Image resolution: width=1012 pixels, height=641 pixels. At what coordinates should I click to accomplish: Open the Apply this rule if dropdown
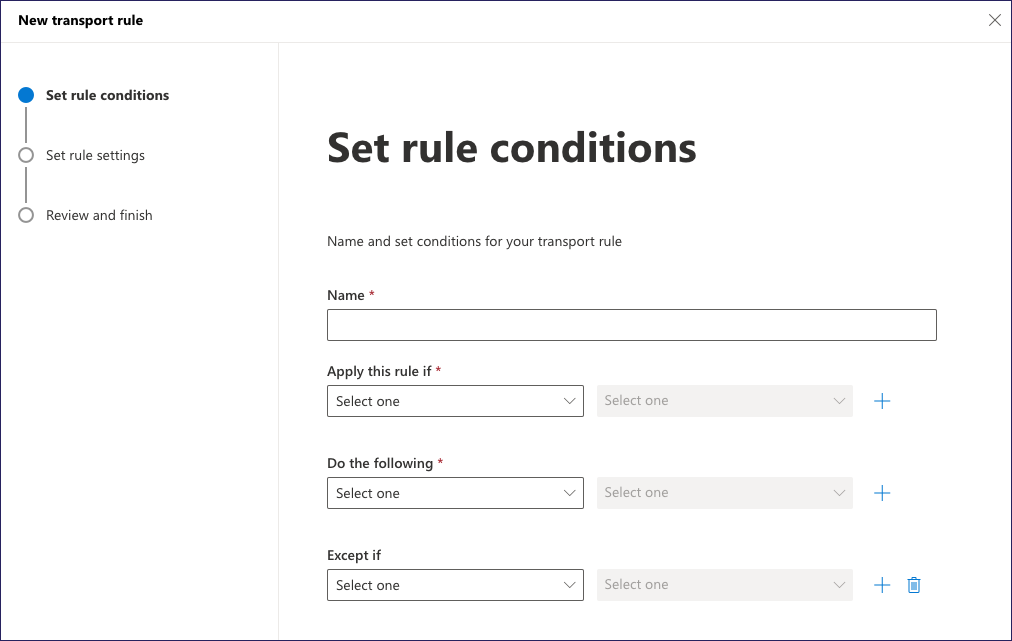[455, 400]
